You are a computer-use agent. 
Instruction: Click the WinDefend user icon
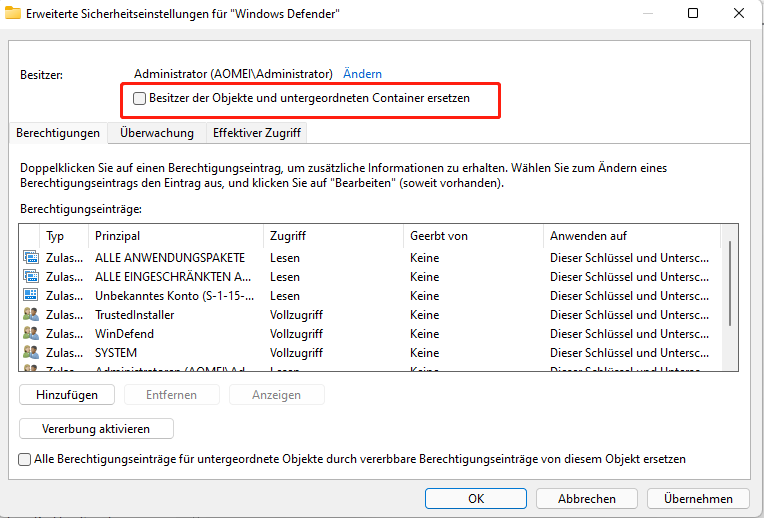(30, 334)
